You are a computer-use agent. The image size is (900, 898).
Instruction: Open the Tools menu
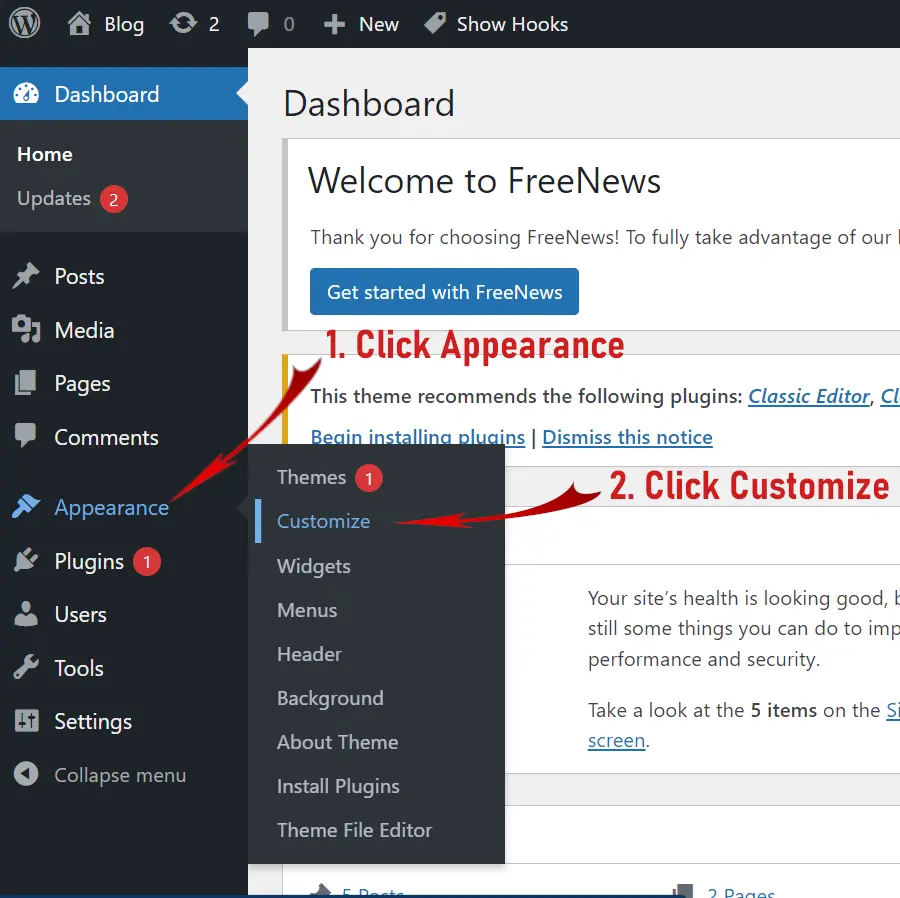[x=79, y=668]
